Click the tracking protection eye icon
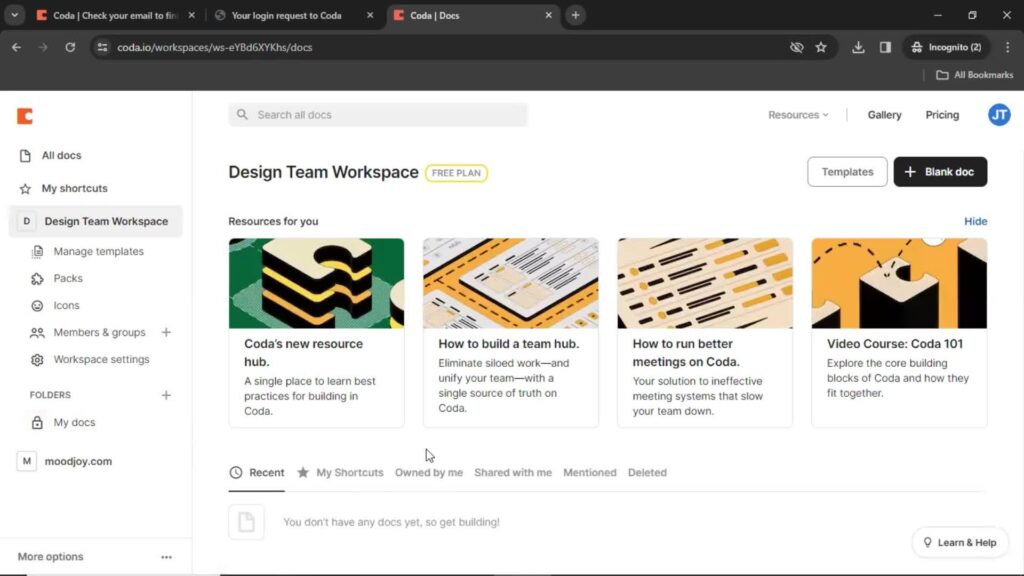Screen dimensions: 1024x576 tap(796, 48)
